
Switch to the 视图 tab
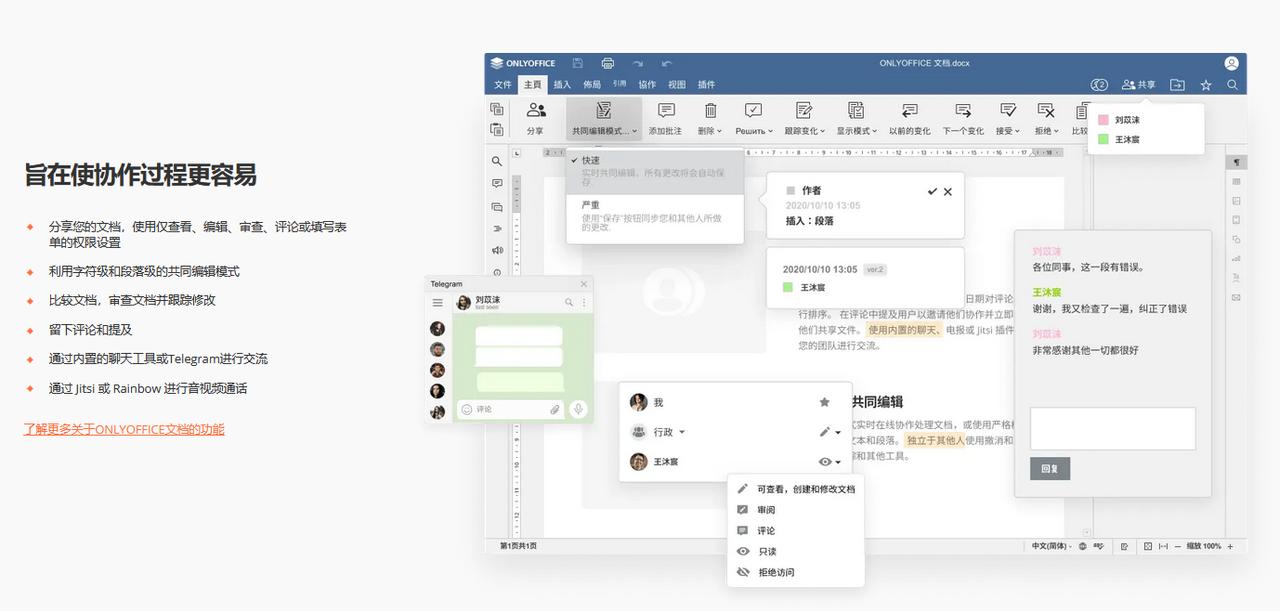(x=677, y=85)
